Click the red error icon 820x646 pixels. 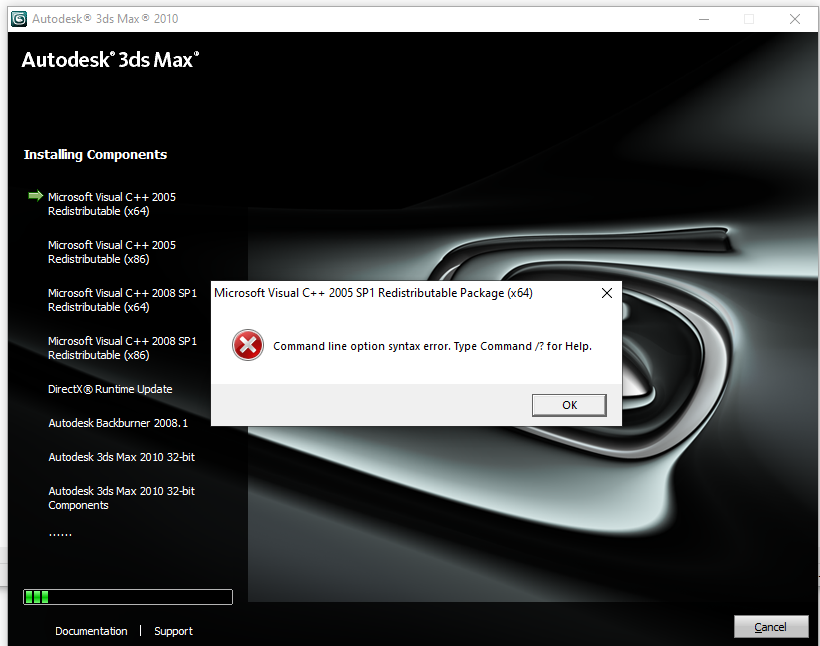pos(248,345)
